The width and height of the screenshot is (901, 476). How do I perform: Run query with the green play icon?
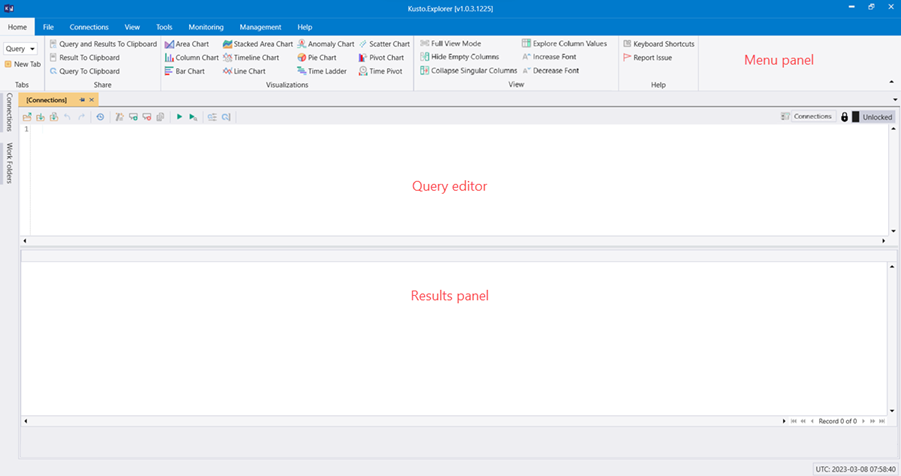(180, 117)
